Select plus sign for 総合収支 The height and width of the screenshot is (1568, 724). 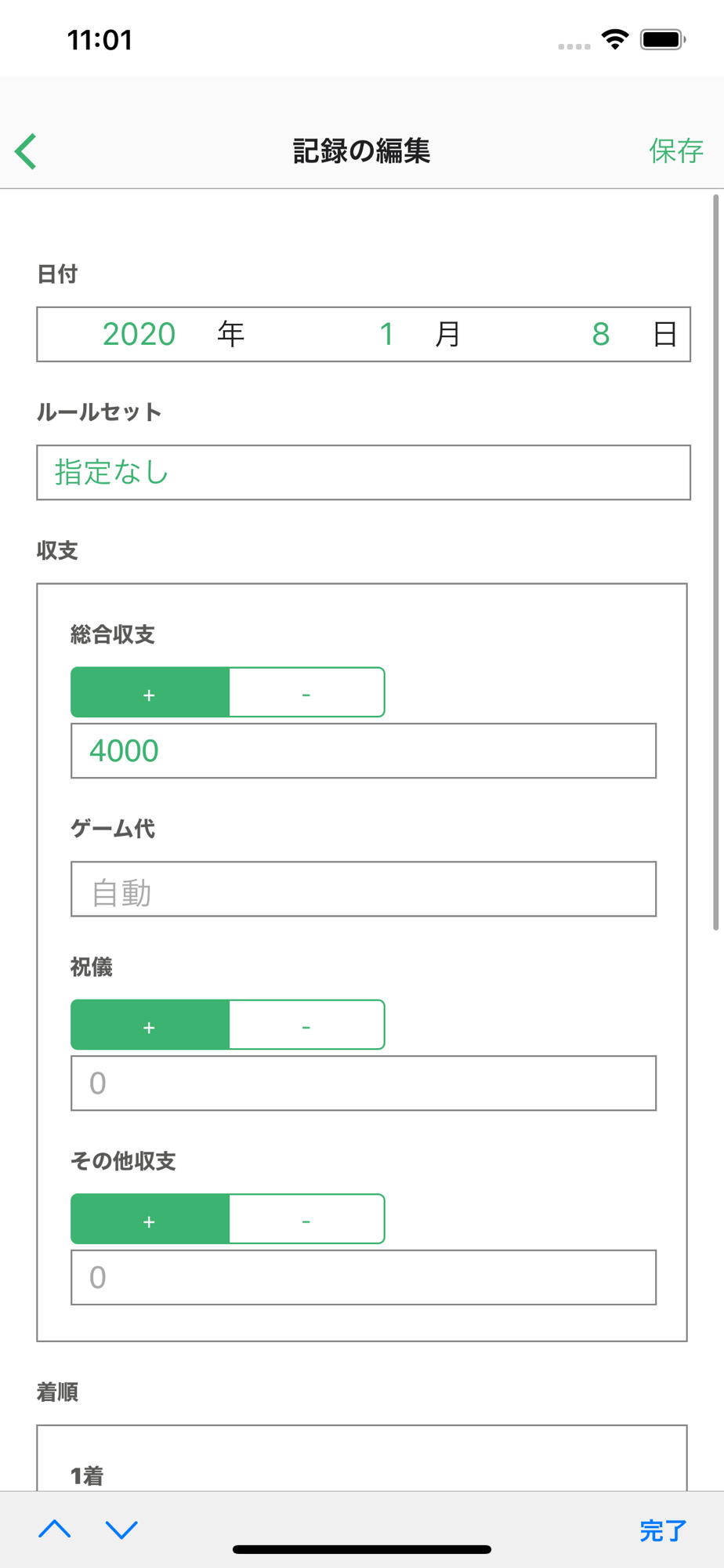click(150, 693)
